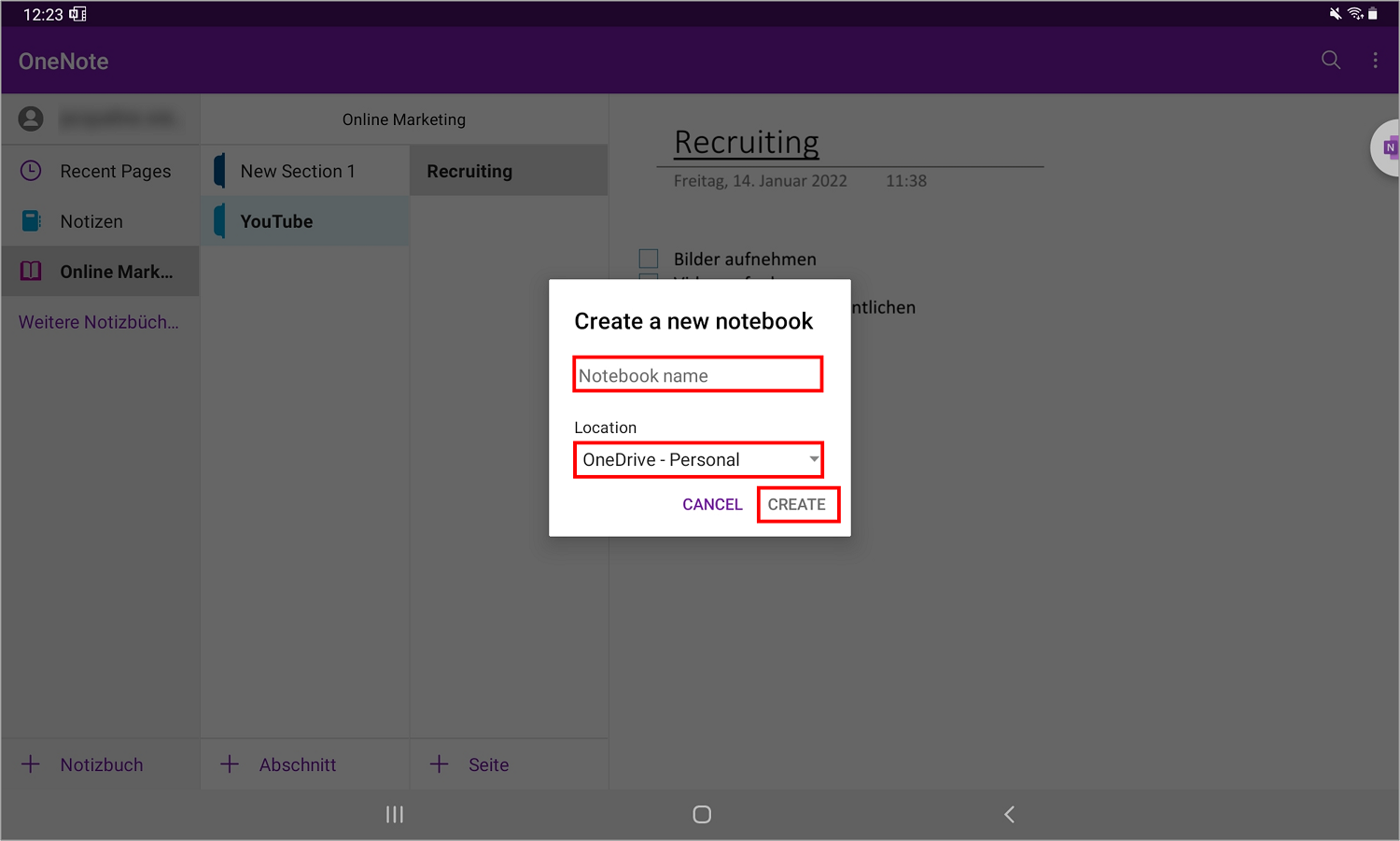Select the YouTube section

tap(305, 221)
